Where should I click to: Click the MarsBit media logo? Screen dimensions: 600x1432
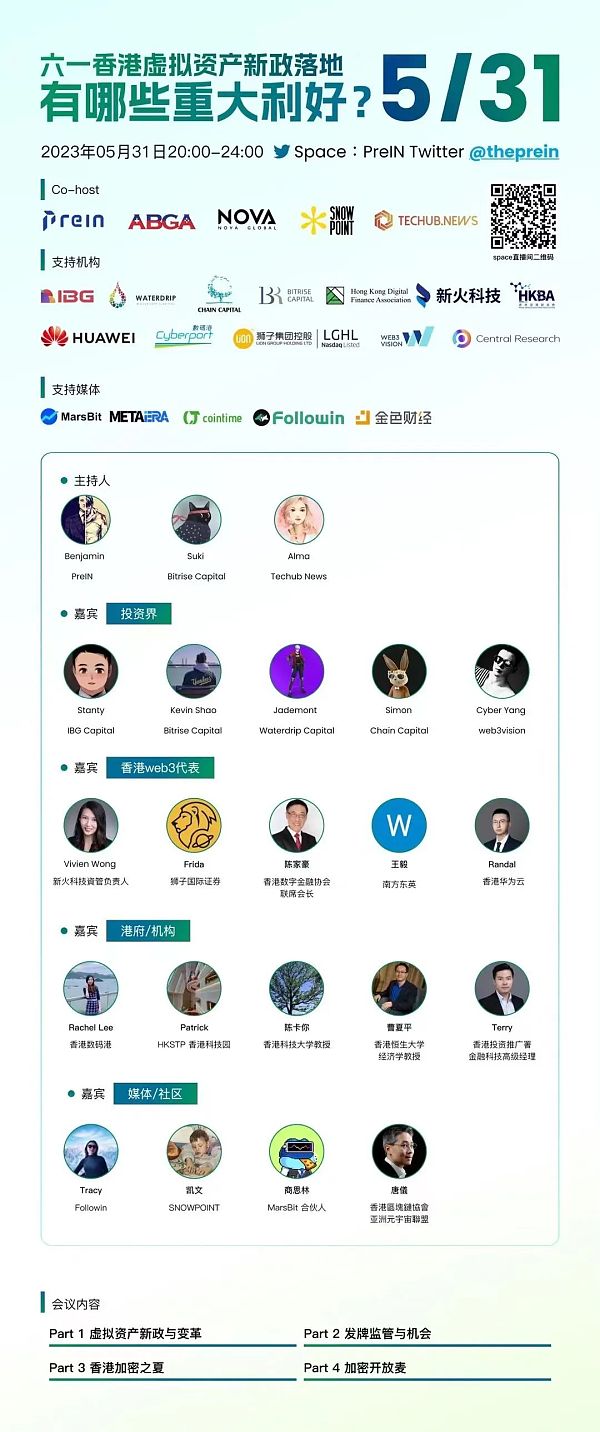tap(71, 417)
